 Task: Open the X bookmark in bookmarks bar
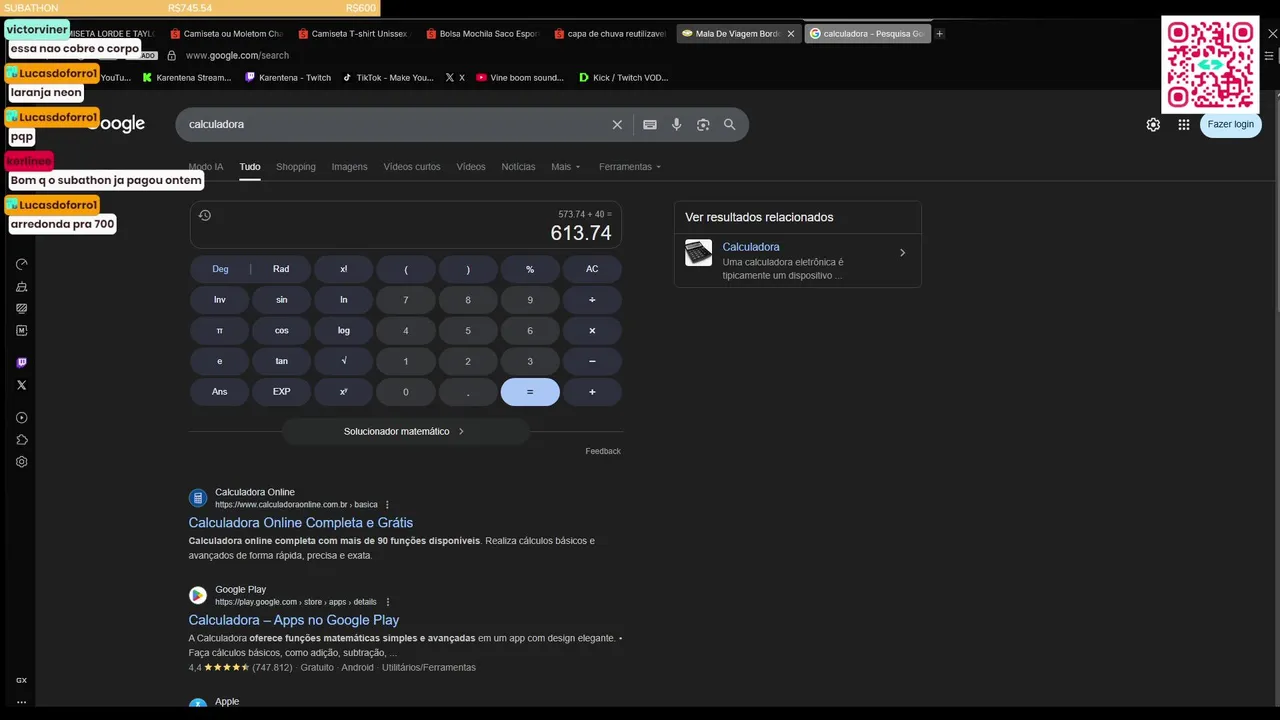click(x=455, y=77)
